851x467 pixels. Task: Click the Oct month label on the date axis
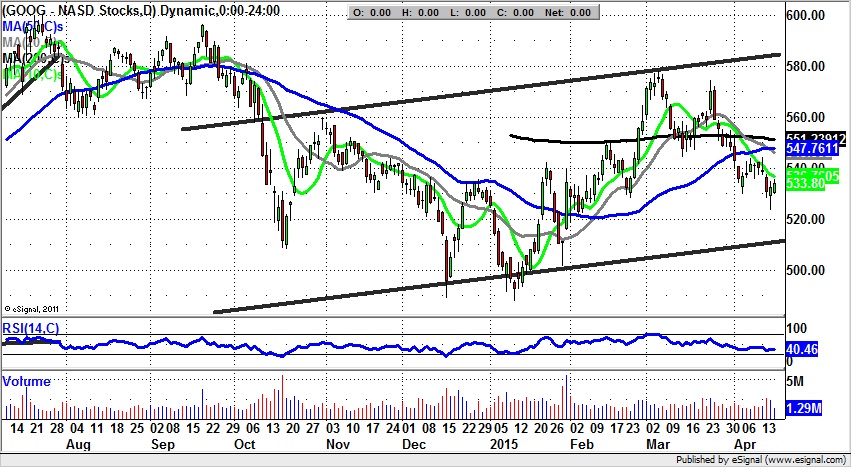pyautogui.click(x=244, y=442)
